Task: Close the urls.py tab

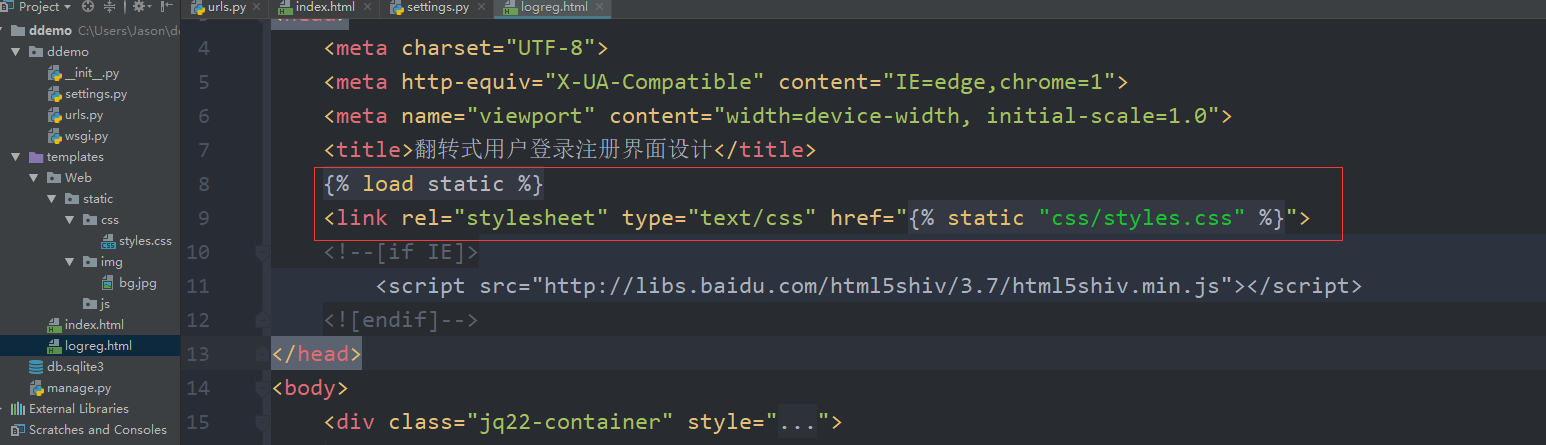Action: coord(259,7)
